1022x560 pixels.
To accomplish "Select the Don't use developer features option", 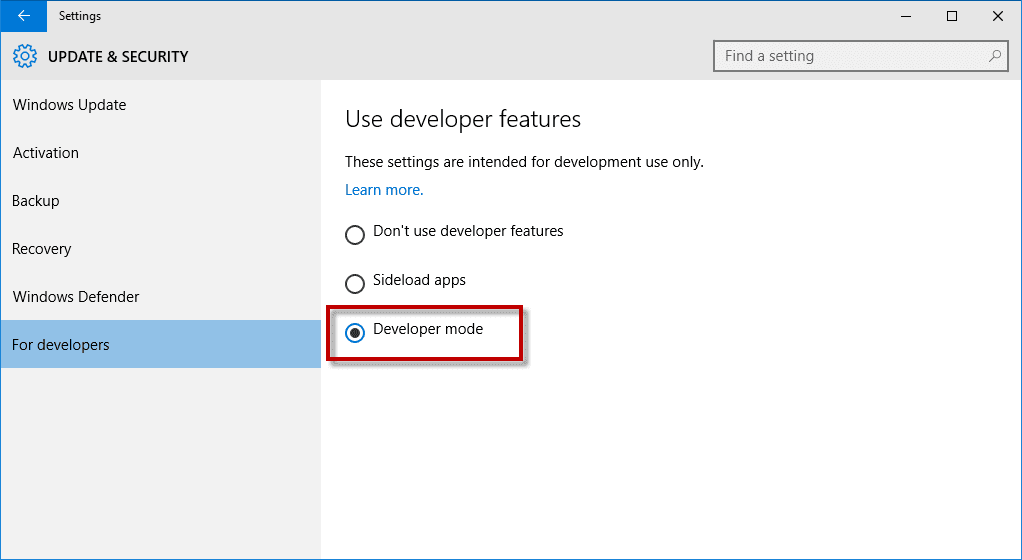I will tap(355, 235).
